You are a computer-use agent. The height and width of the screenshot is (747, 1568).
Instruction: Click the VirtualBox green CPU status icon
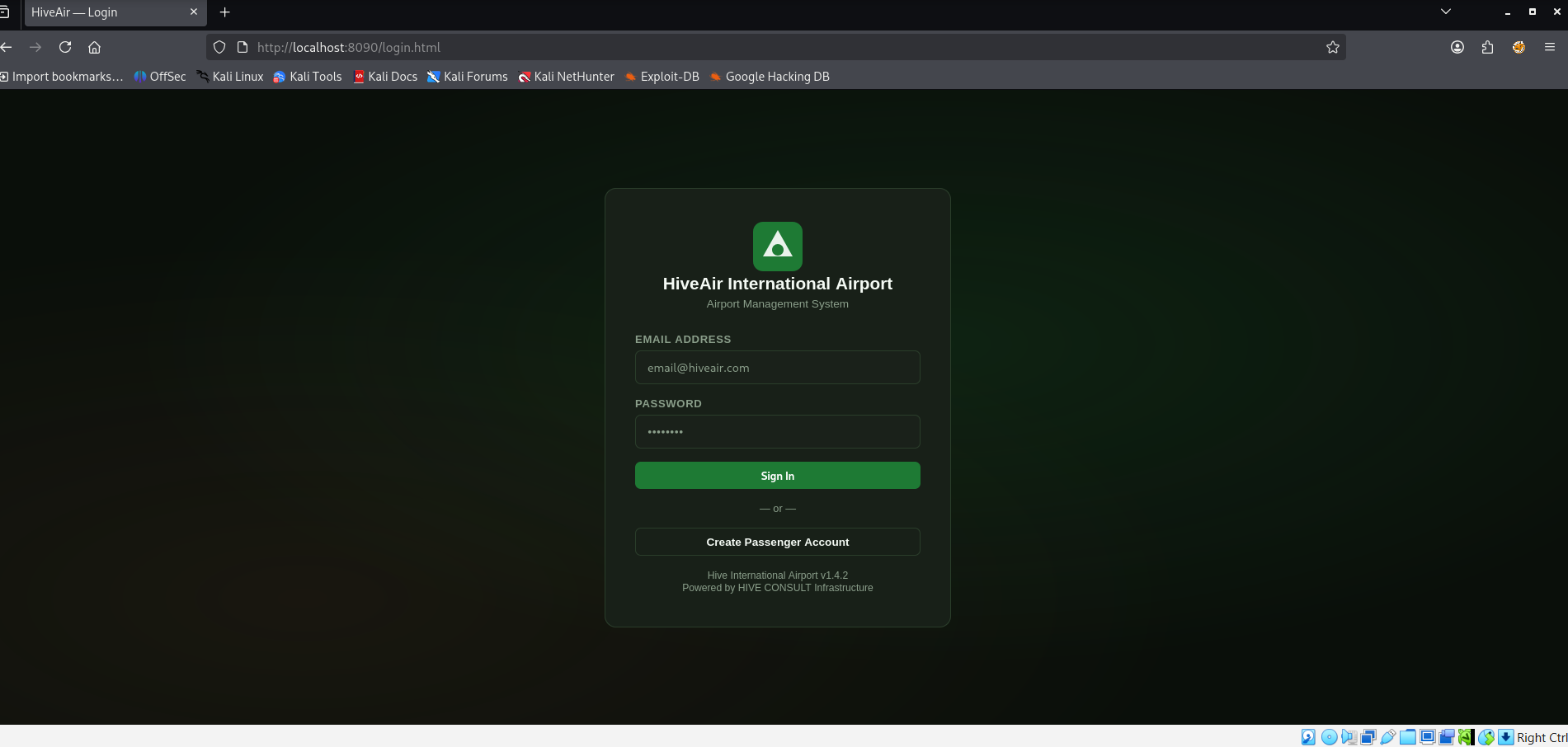[1466, 737]
